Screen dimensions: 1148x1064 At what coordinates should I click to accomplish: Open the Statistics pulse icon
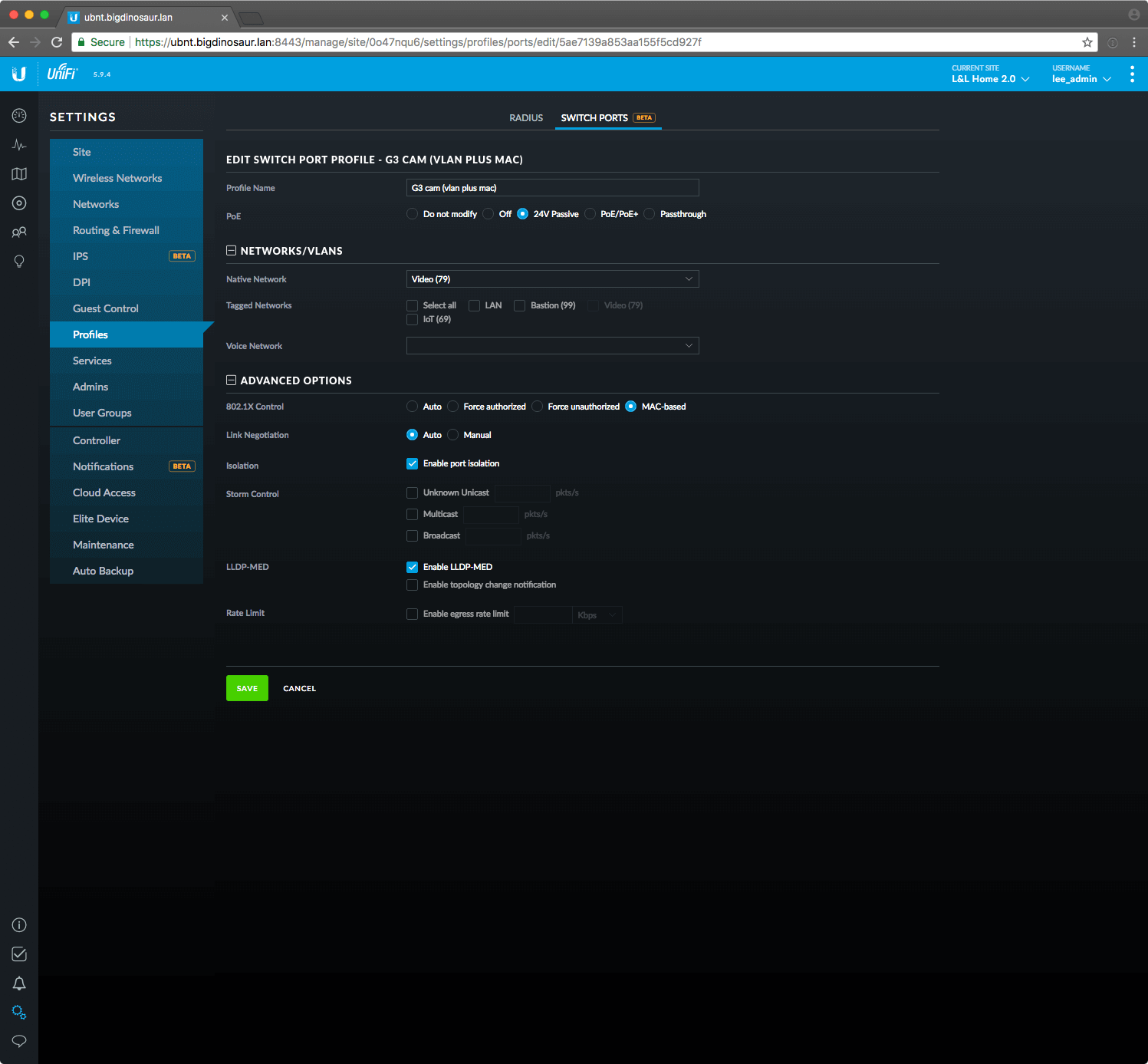(19, 145)
